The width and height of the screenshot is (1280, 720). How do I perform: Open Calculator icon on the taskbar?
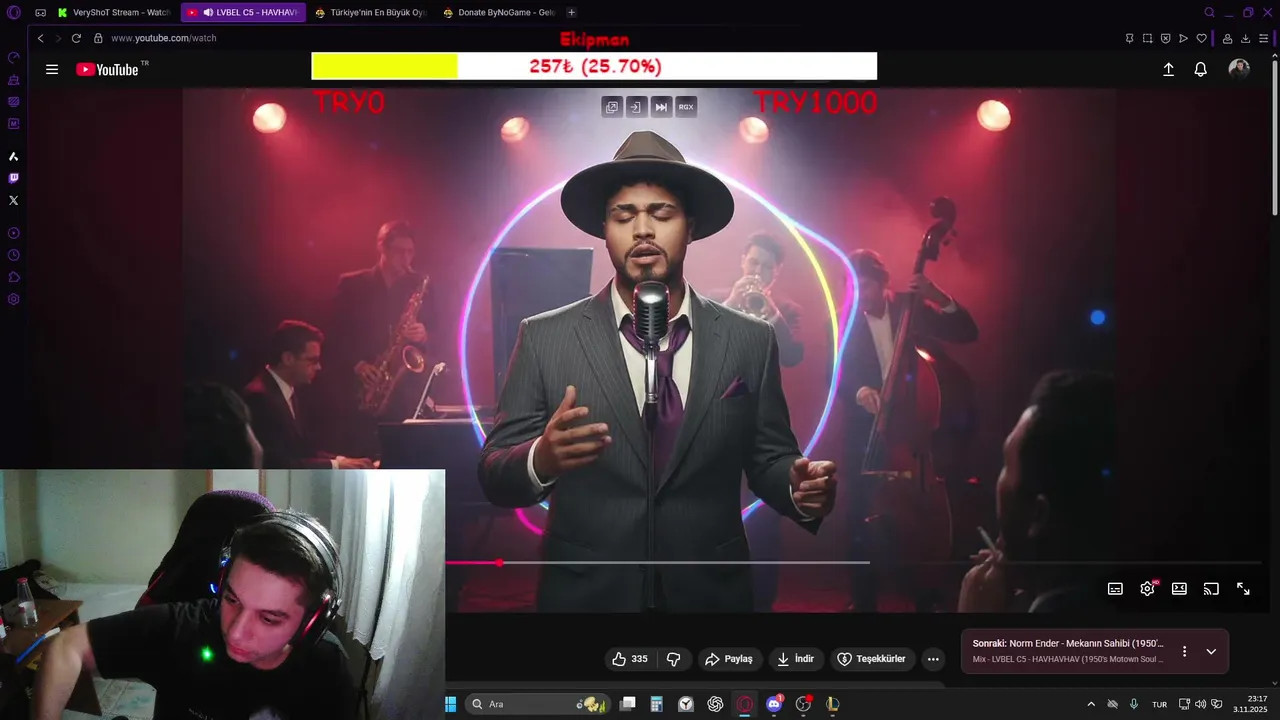point(656,704)
